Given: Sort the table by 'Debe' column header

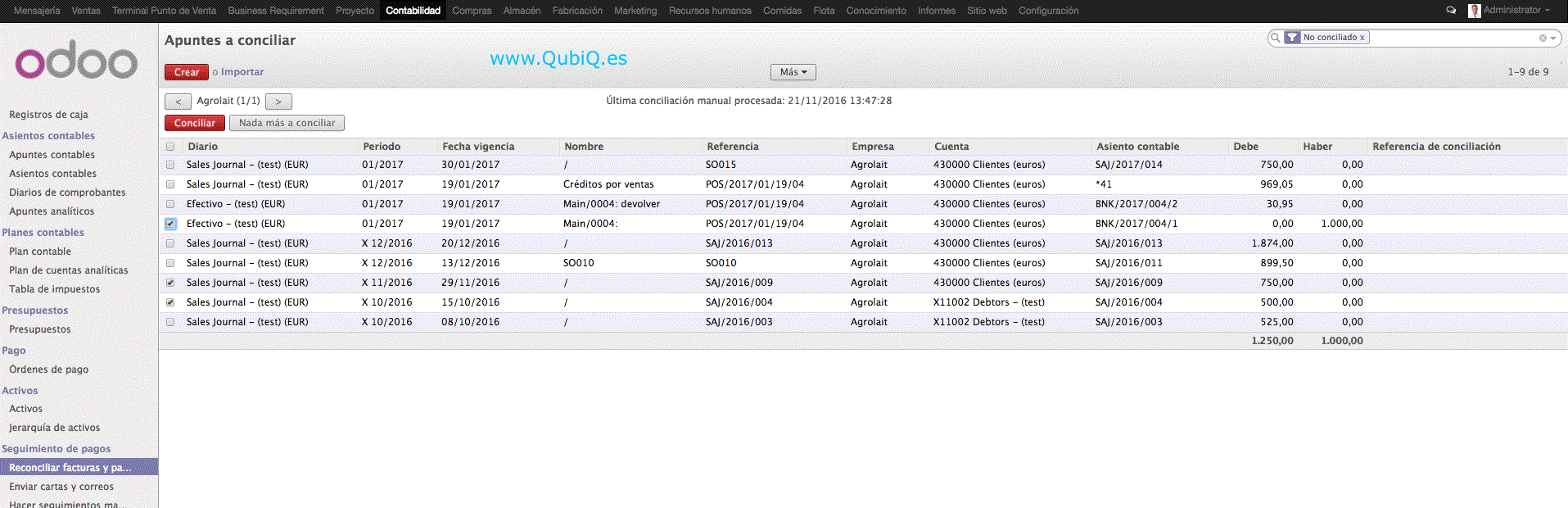Looking at the screenshot, I should click(1245, 147).
